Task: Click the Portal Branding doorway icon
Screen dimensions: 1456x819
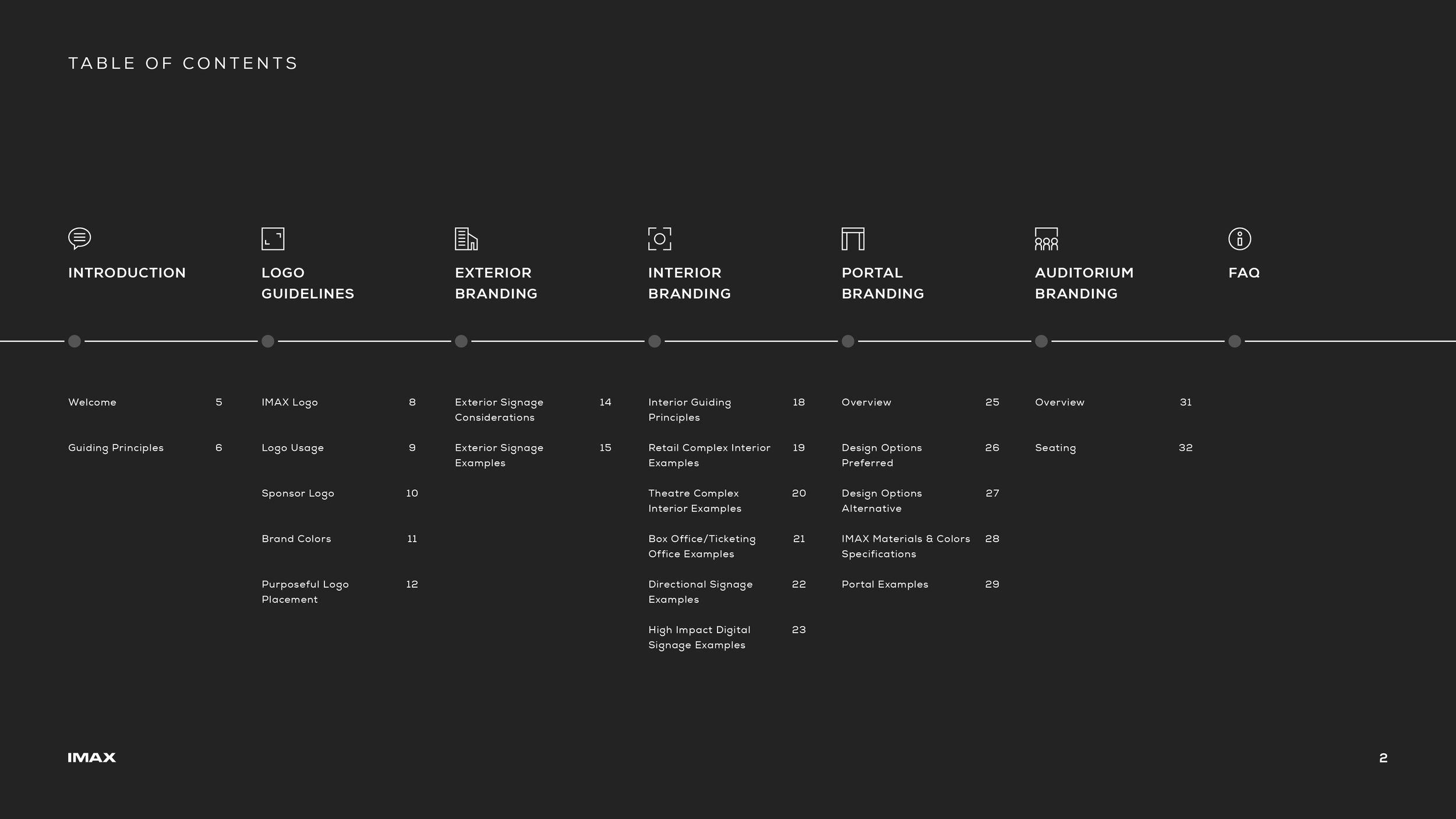Action: click(x=853, y=239)
